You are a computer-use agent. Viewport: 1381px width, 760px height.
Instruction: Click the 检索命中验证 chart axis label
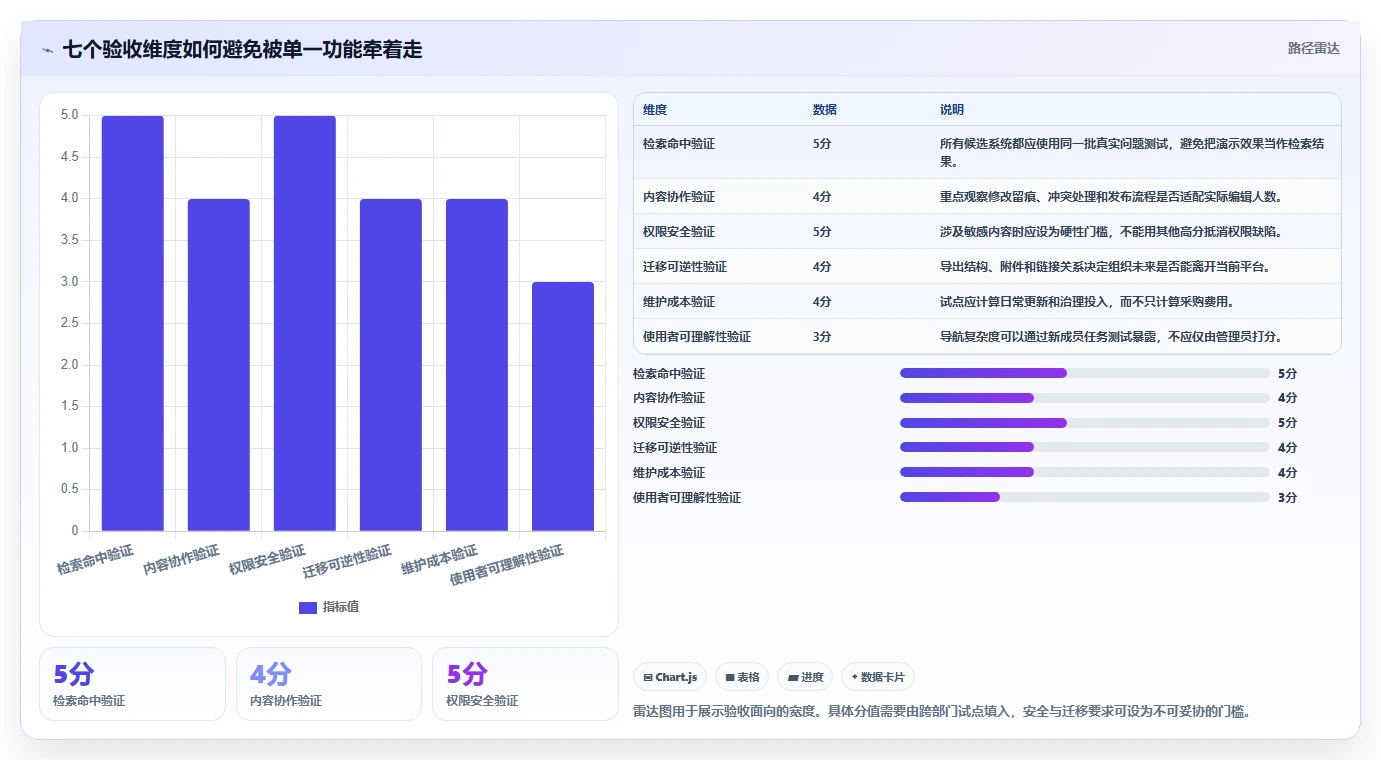click(x=95, y=560)
